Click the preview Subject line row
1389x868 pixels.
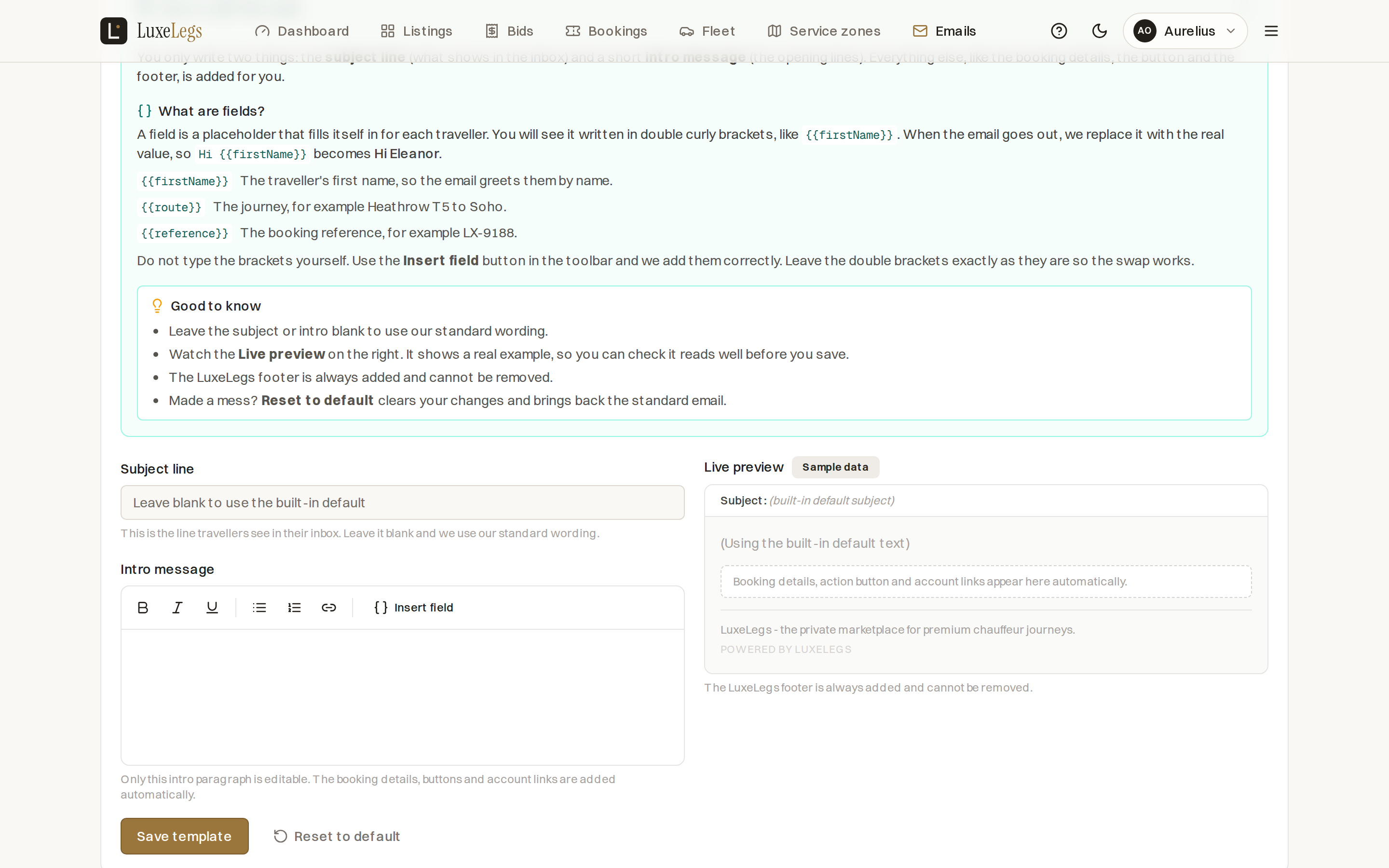tap(985, 501)
